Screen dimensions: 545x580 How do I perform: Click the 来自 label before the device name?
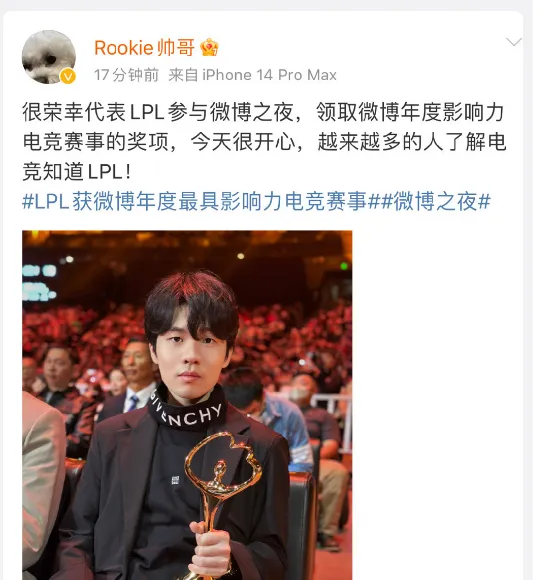184,75
